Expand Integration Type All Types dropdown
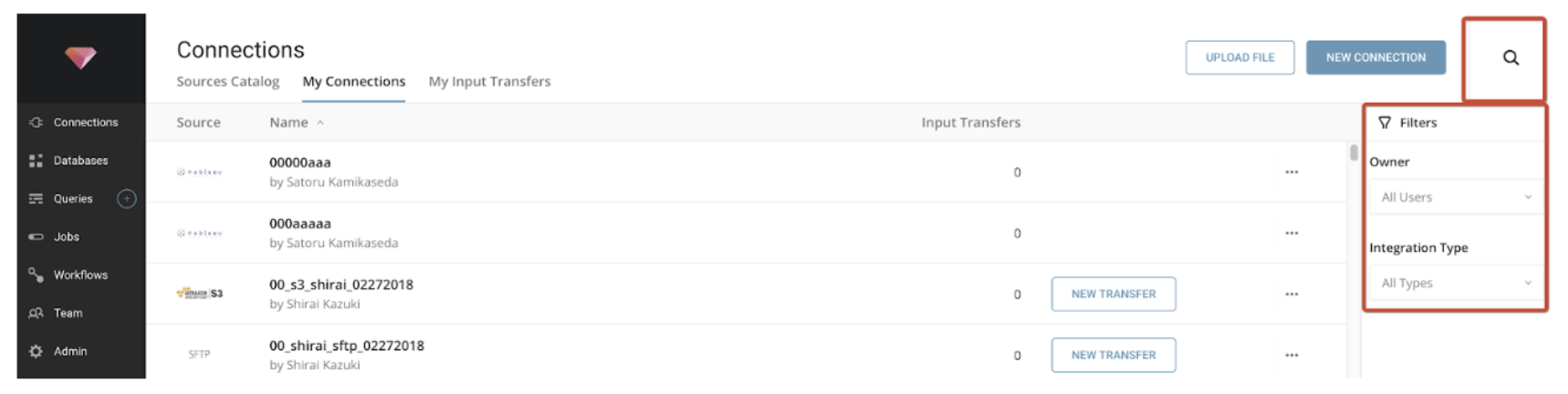Viewport: 1568px width, 394px height. (1455, 283)
